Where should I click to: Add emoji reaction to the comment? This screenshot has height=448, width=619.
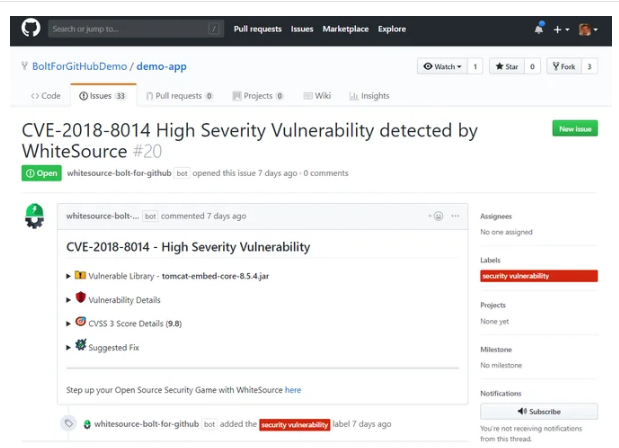point(436,216)
